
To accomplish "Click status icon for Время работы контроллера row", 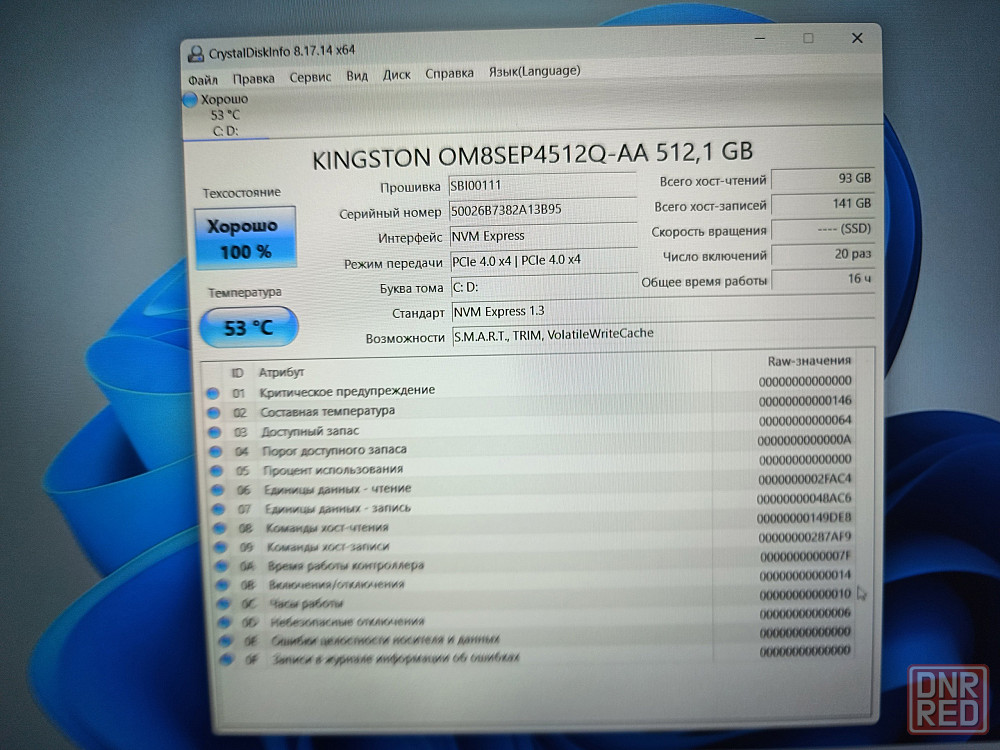I will (x=222, y=566).
